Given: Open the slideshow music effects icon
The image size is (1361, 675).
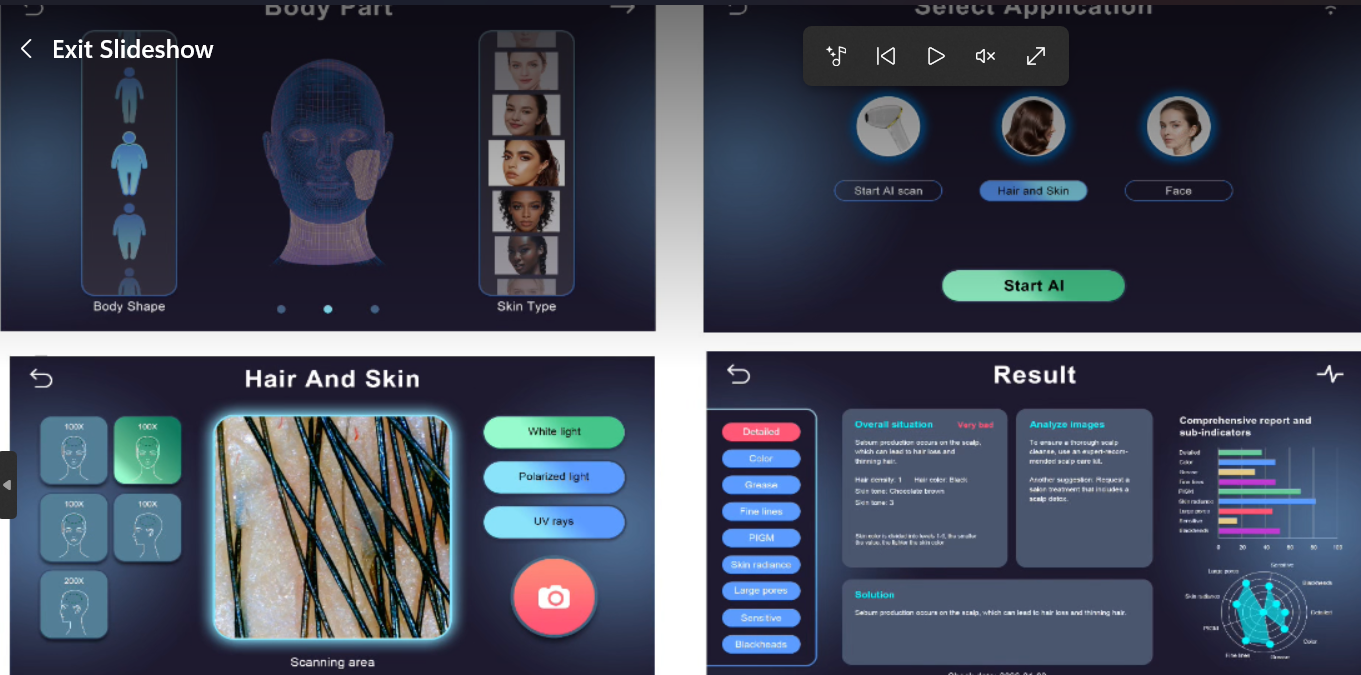Looking at the screenshot, I should click(x=836, y=56).
